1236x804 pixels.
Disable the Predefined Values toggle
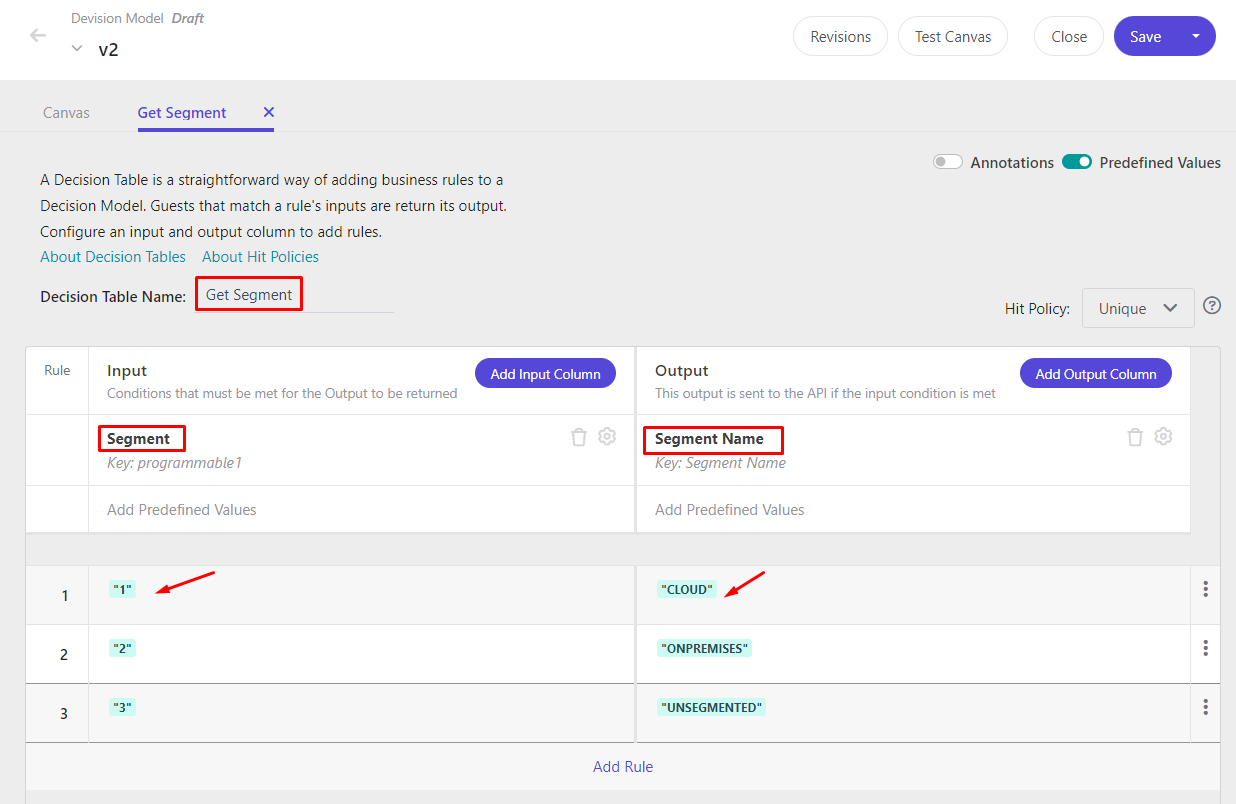click(1077, 161)
